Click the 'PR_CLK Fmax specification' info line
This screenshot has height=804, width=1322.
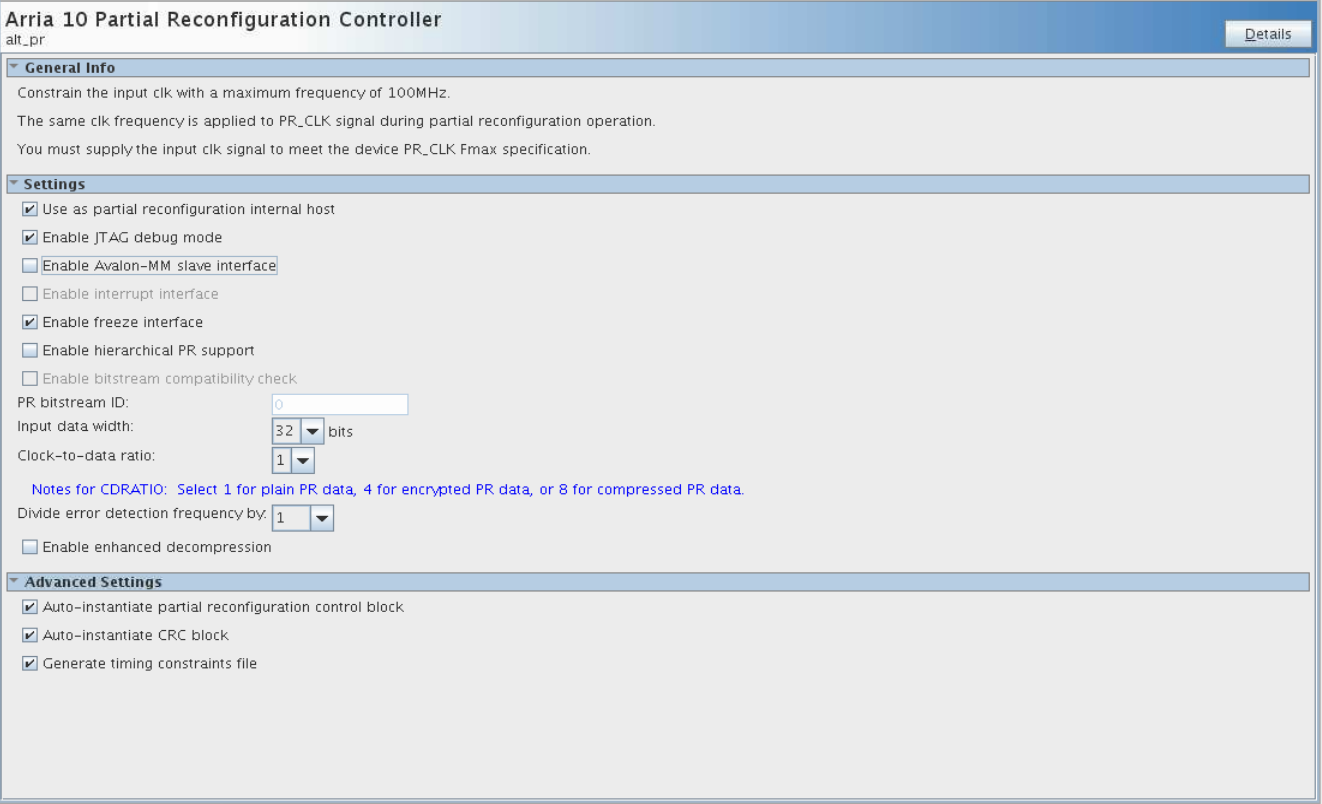tap(305, 150)
